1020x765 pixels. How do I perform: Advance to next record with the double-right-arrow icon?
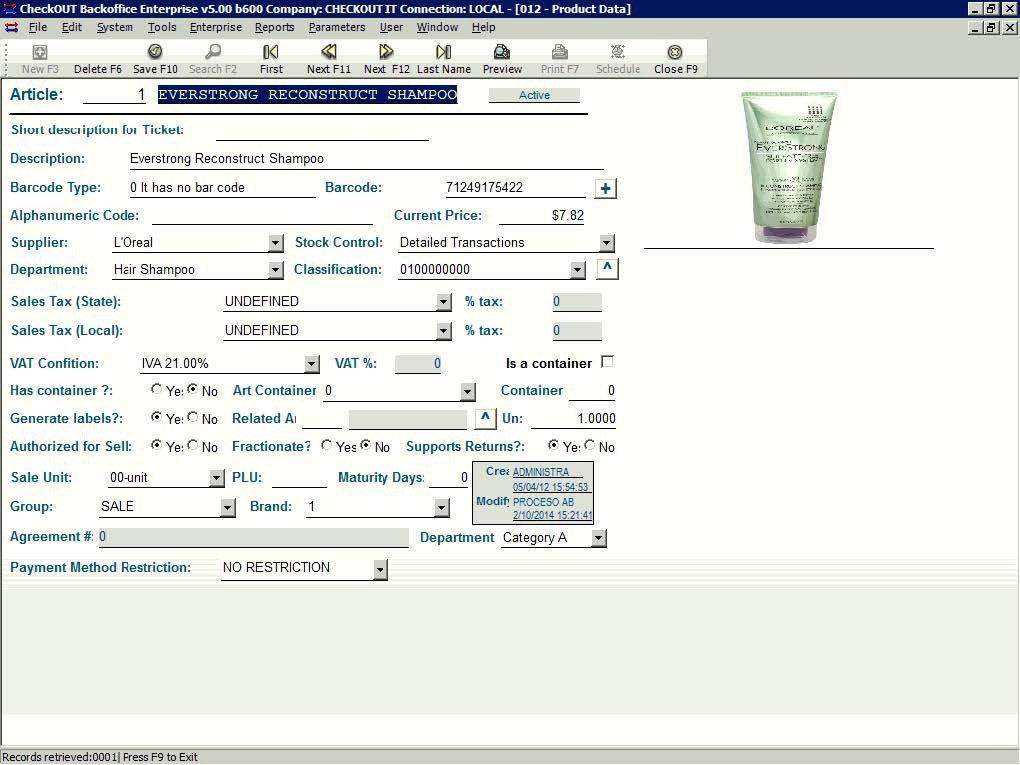pos(386,52)
